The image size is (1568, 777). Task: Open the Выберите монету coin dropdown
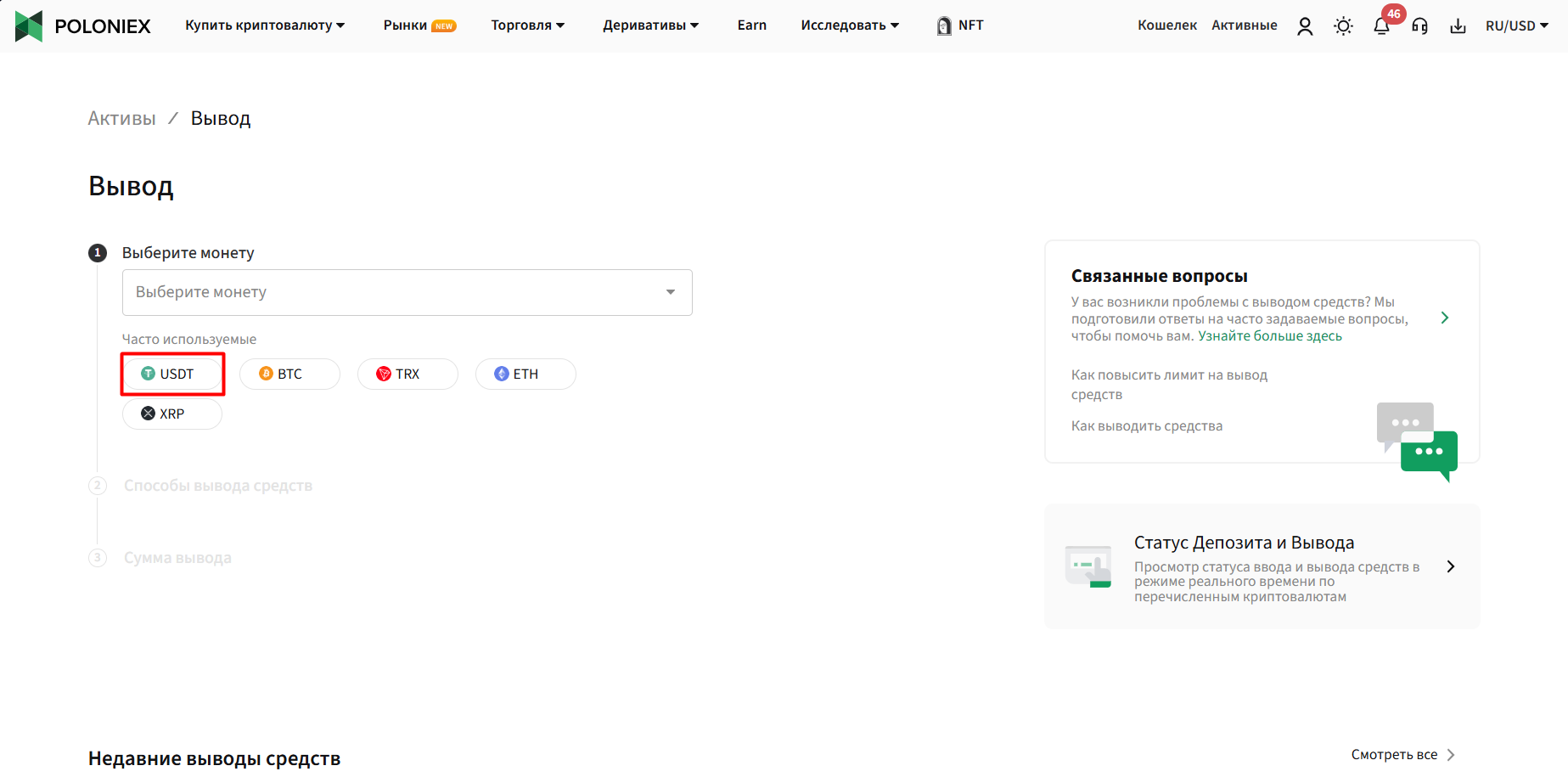pos(407,292)
